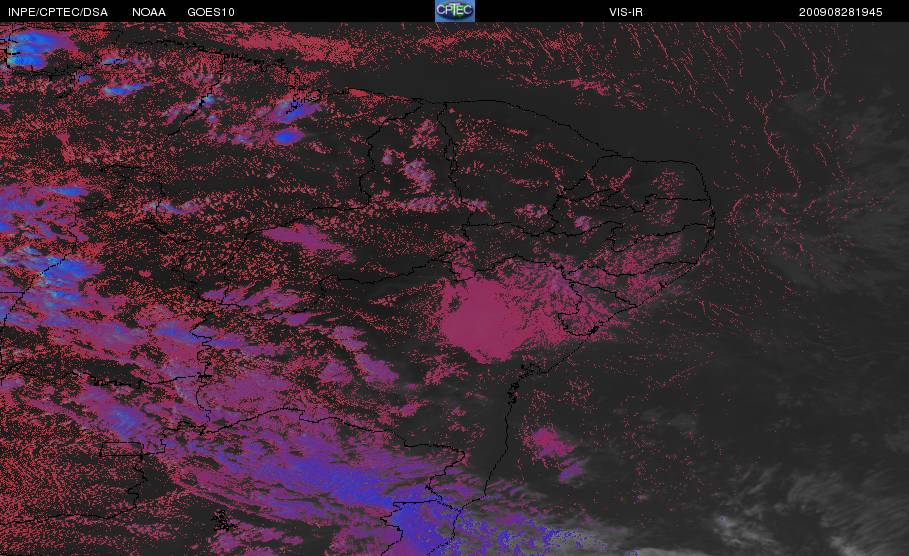Click the small bright blue oval cloud
The height and width of the screenshot is (556, 909).
[288, 136]
